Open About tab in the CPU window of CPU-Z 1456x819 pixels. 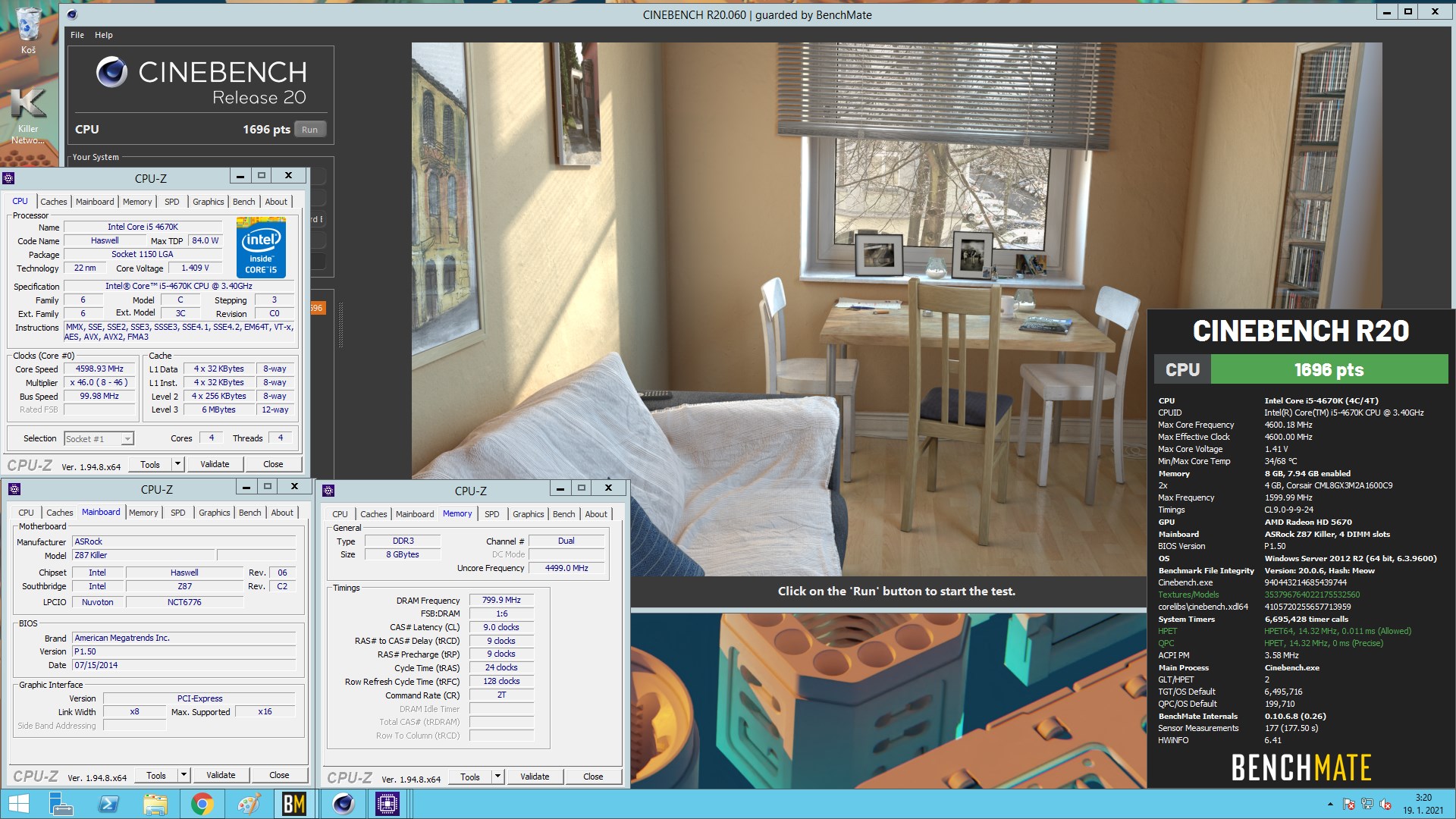pyautogui.click(x=276, y=202)
